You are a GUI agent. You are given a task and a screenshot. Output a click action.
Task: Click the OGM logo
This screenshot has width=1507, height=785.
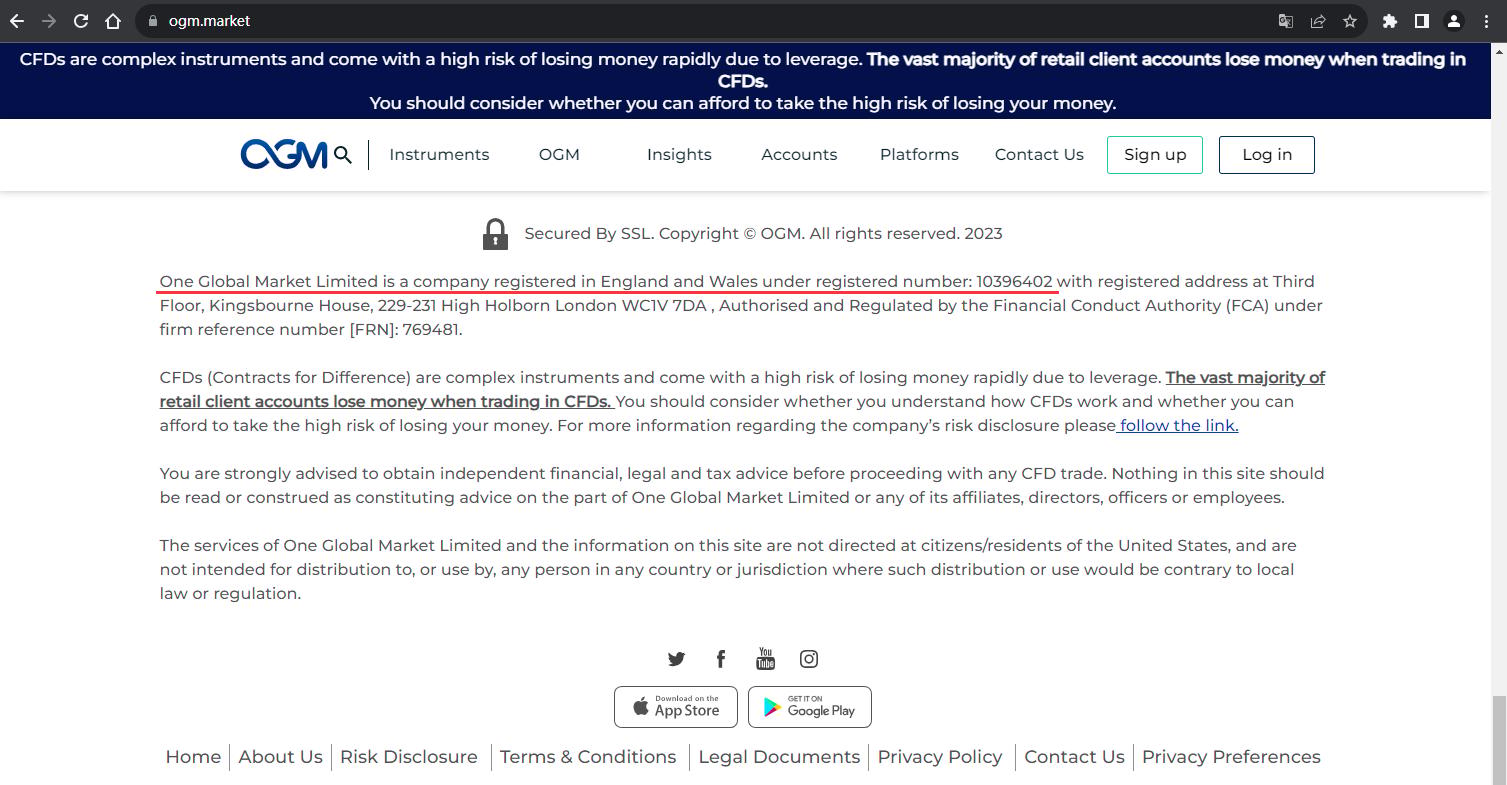tap(284, 155)
